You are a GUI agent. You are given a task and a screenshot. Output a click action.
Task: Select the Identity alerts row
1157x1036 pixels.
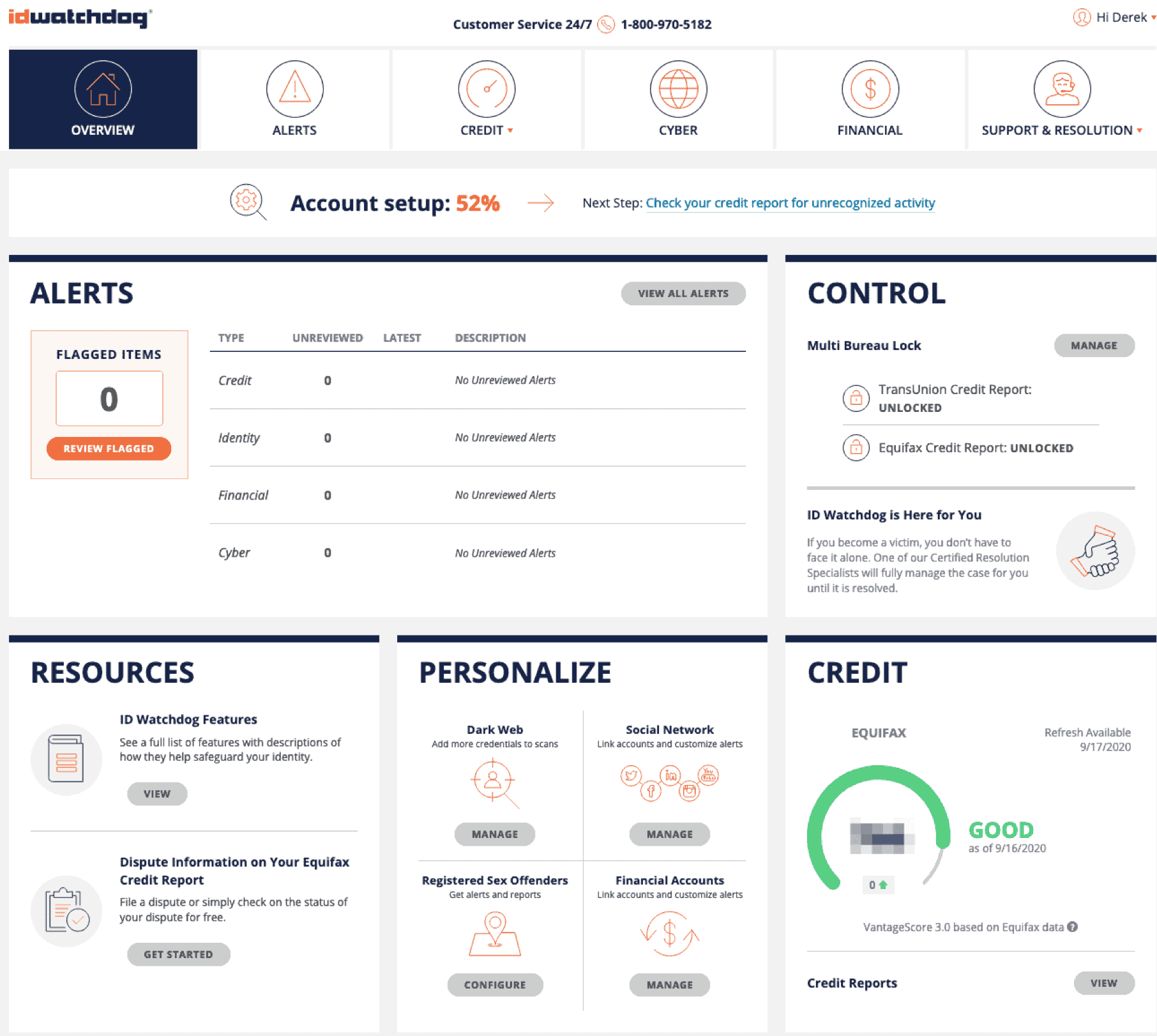coord(478,438)
